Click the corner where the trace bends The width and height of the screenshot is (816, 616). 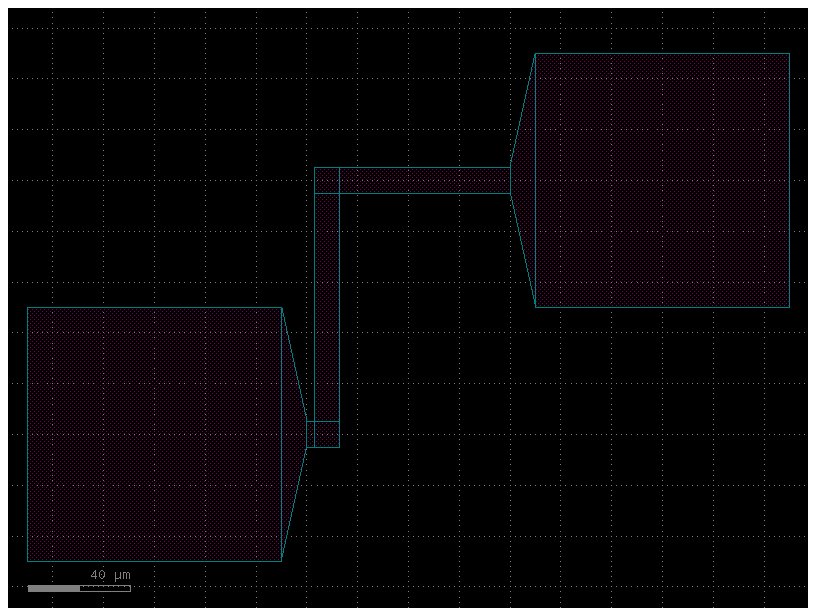[327, 178]
